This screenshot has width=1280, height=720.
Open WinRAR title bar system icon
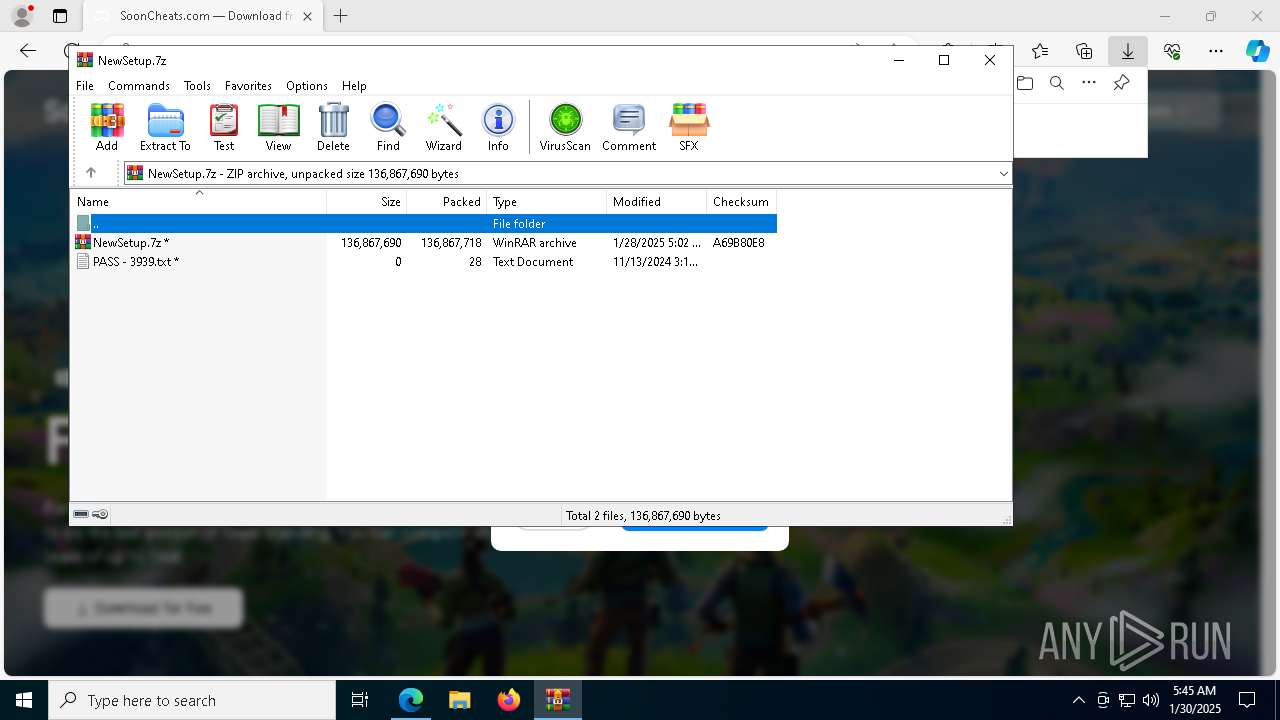[85, 60]
